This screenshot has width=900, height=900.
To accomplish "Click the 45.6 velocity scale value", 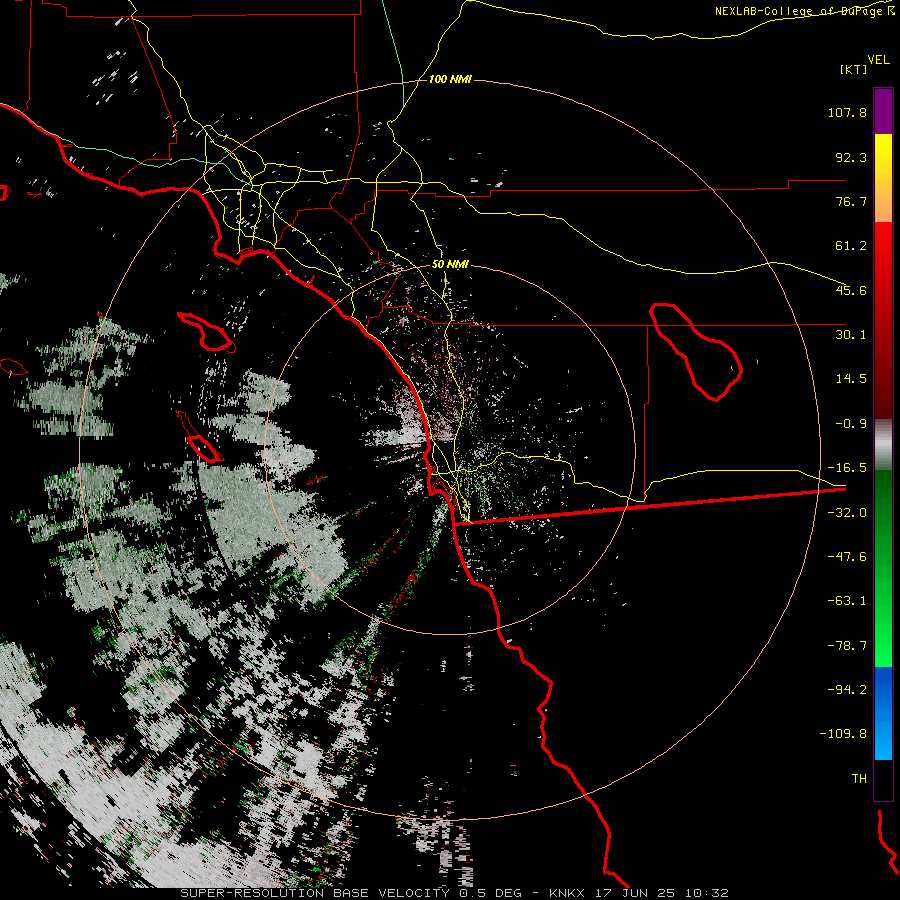I will (x=851, y=290).
